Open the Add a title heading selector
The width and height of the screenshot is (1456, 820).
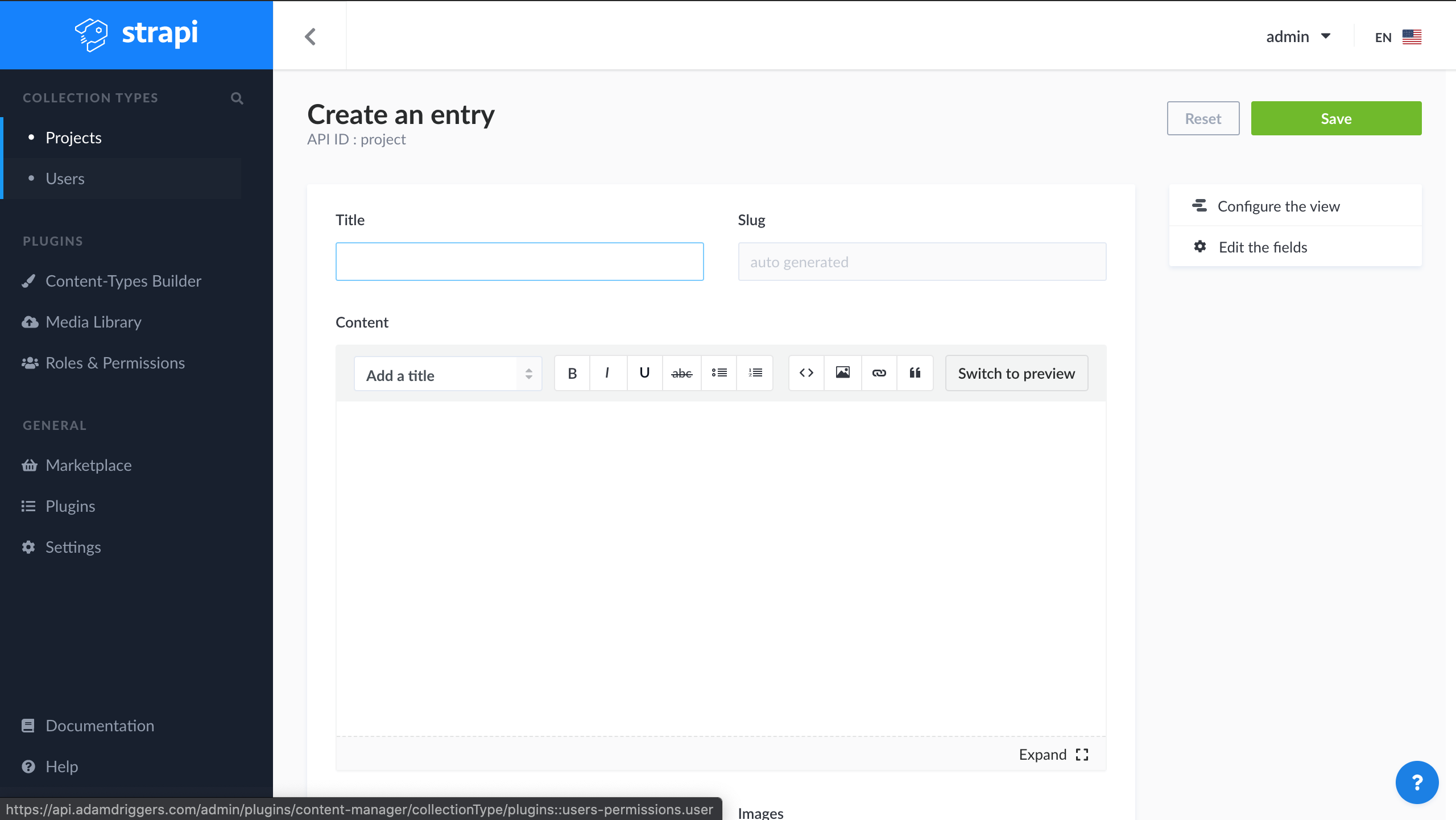point(448,374)
